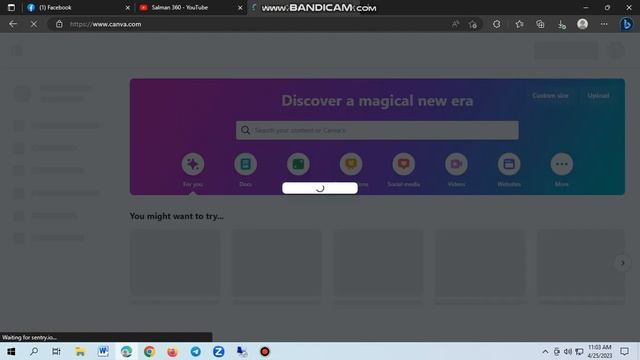Open the Windows Start menu
Image resolution: width=640 pixels, height=360 pixels.
click(x=11, y=351)
